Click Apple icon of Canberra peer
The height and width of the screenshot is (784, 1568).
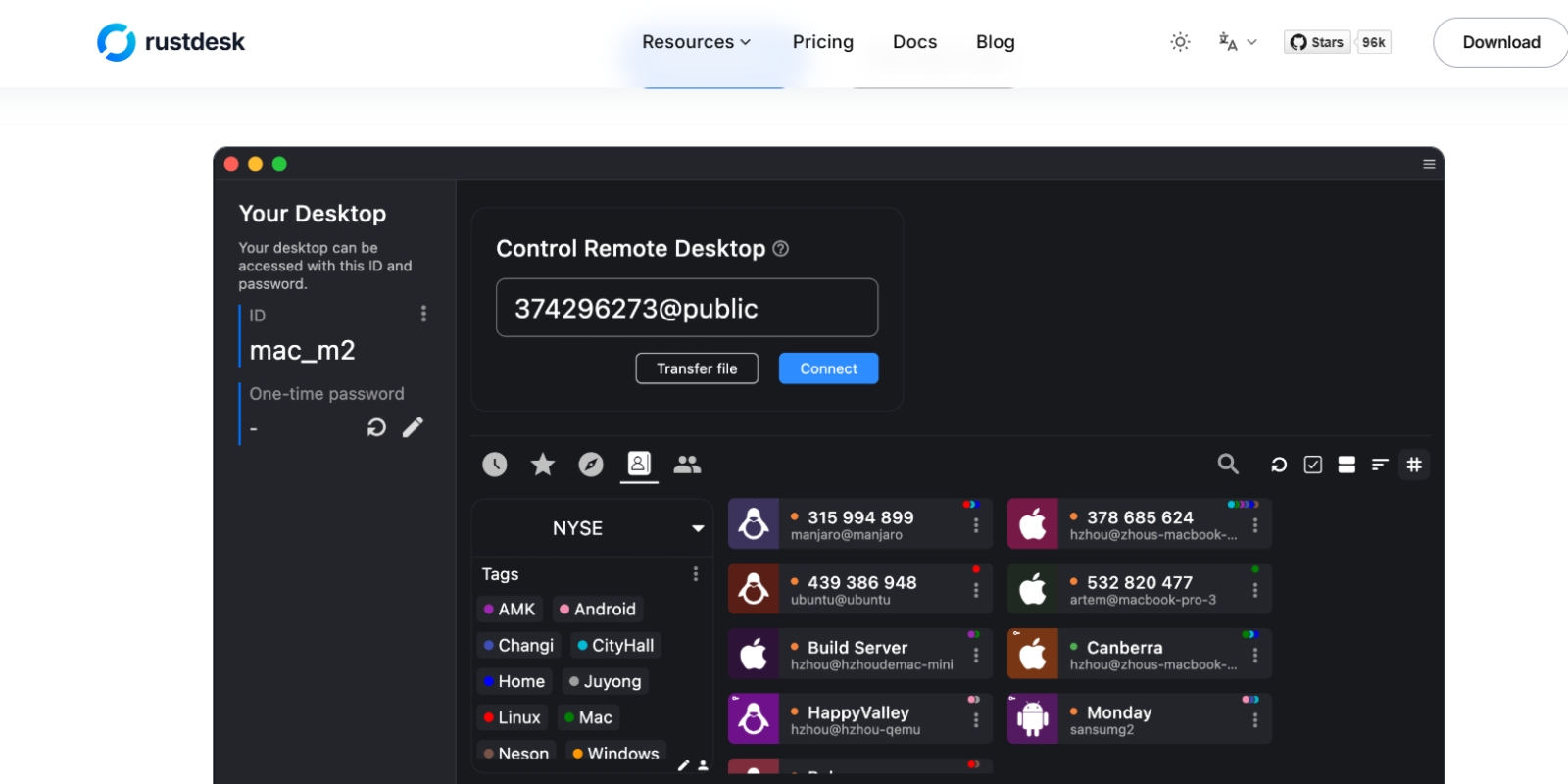point(1033,655)
